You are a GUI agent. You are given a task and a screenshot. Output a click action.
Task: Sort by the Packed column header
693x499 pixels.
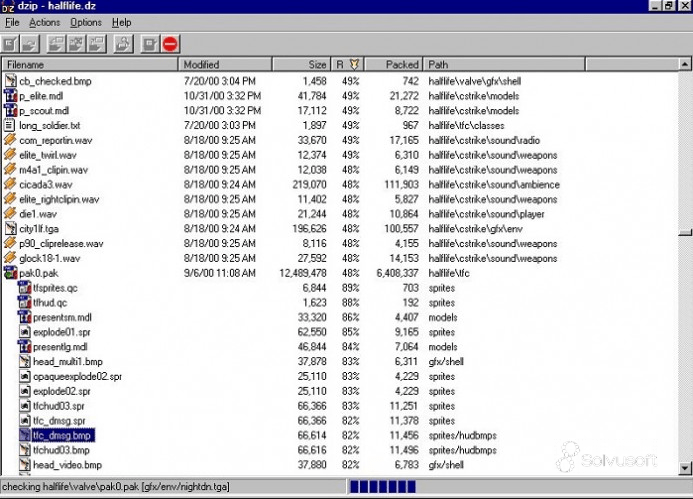(393, 65)
